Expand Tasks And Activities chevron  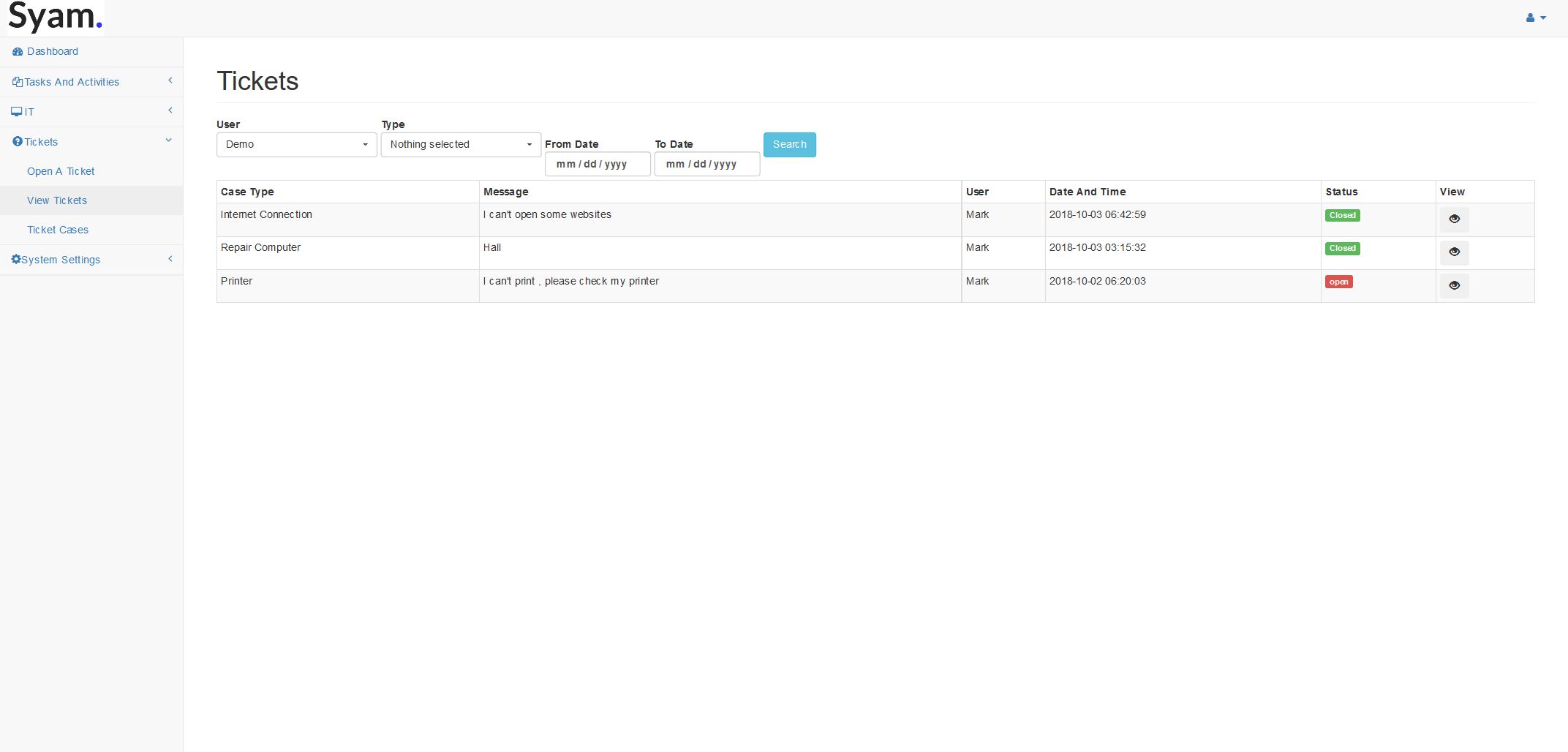170,80
